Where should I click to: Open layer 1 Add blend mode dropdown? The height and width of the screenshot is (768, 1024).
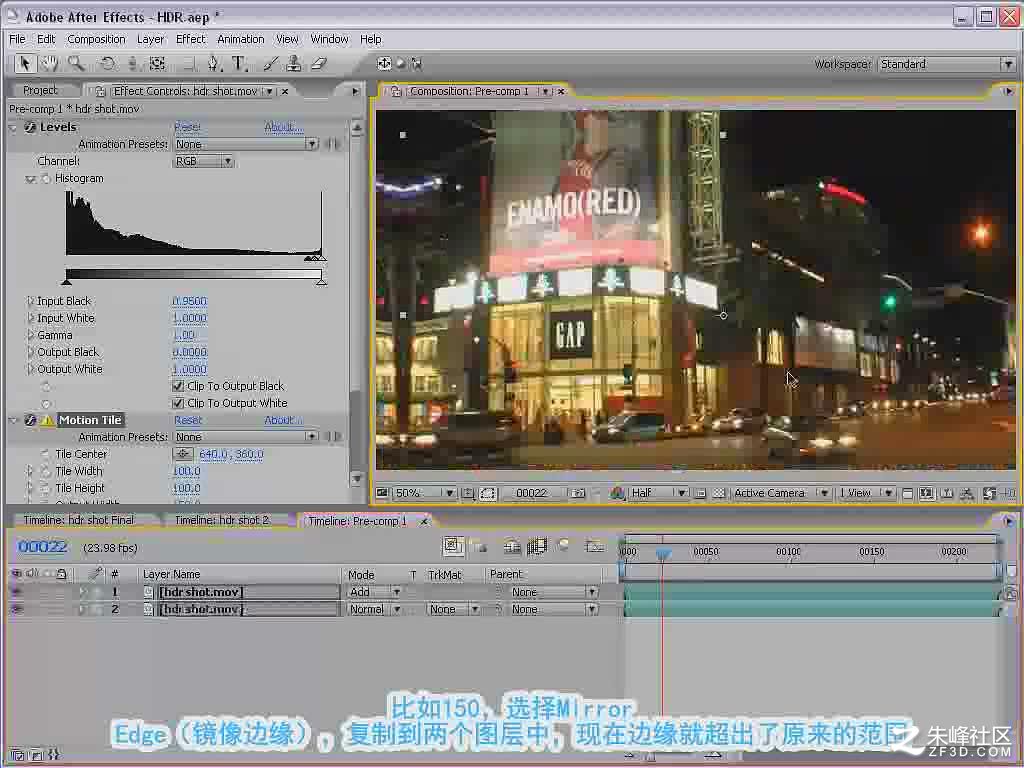(374, 592)
